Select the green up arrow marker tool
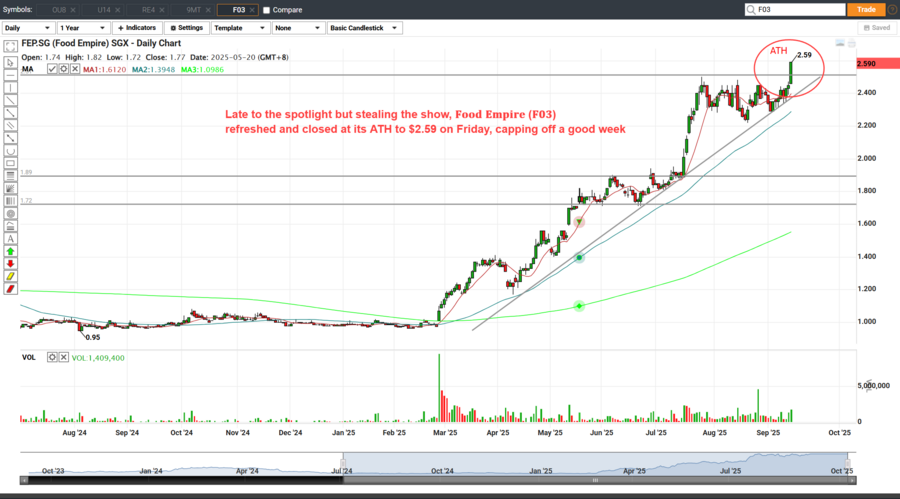 (10, 252)
